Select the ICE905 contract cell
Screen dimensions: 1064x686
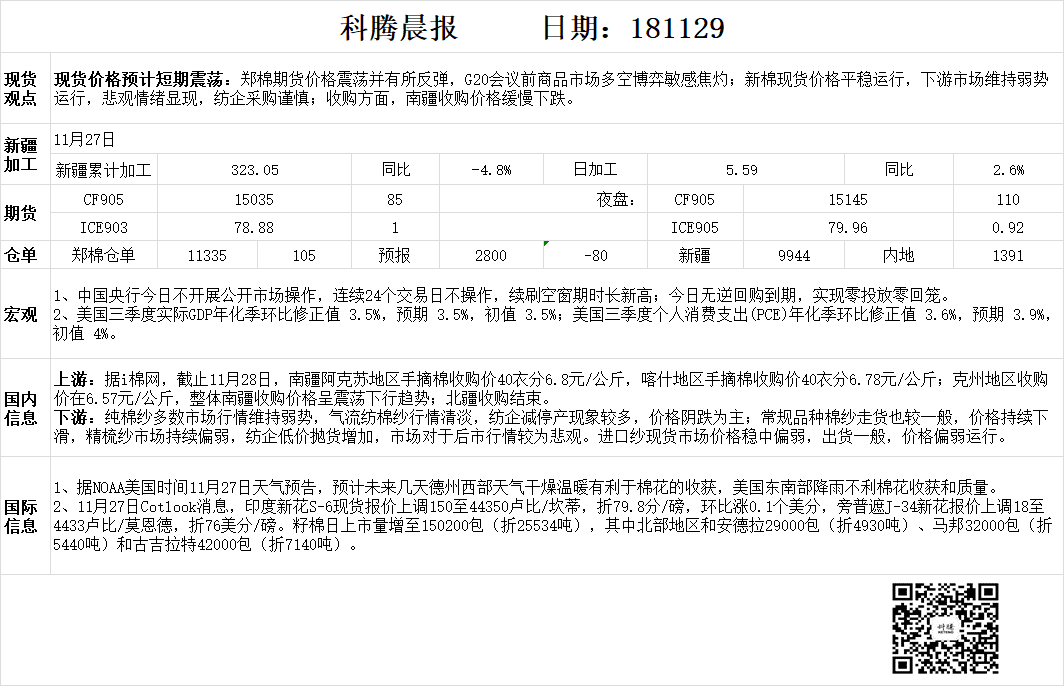[x=694, y=228]
